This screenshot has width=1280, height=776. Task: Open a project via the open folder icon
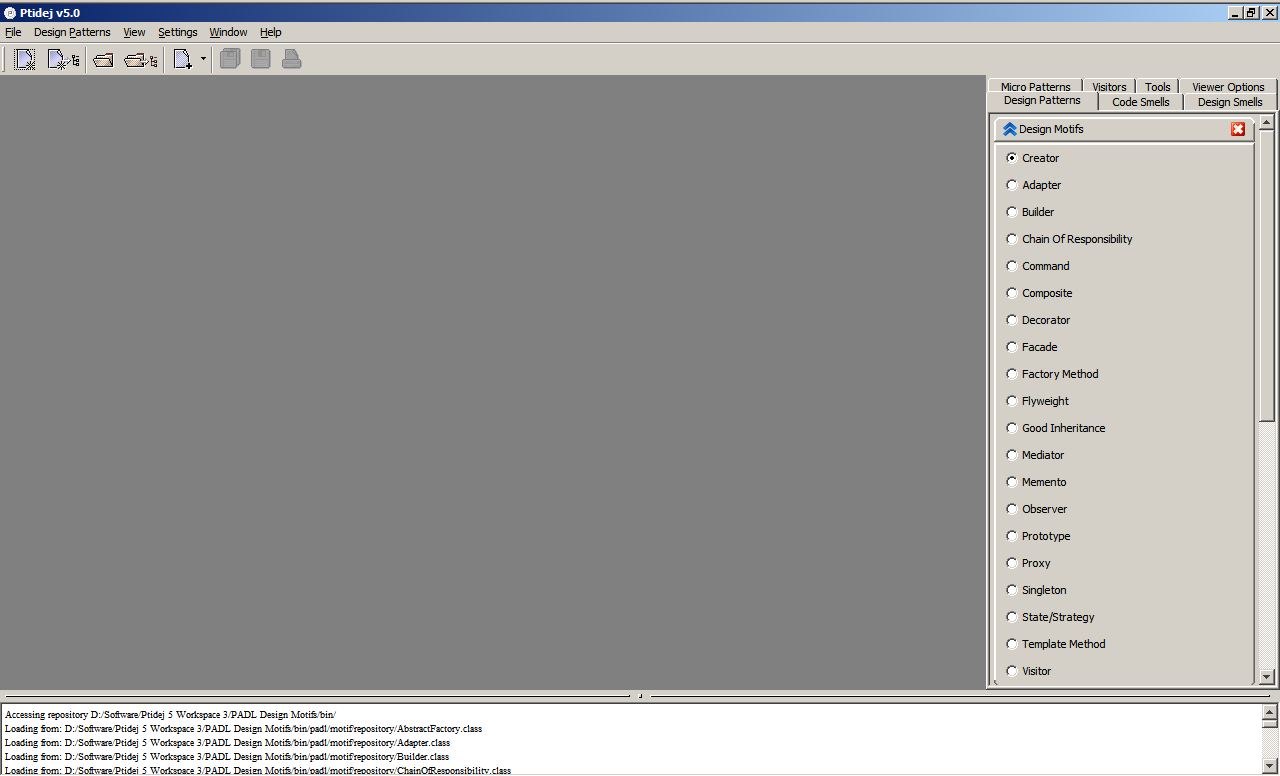[x=103, y=58]
